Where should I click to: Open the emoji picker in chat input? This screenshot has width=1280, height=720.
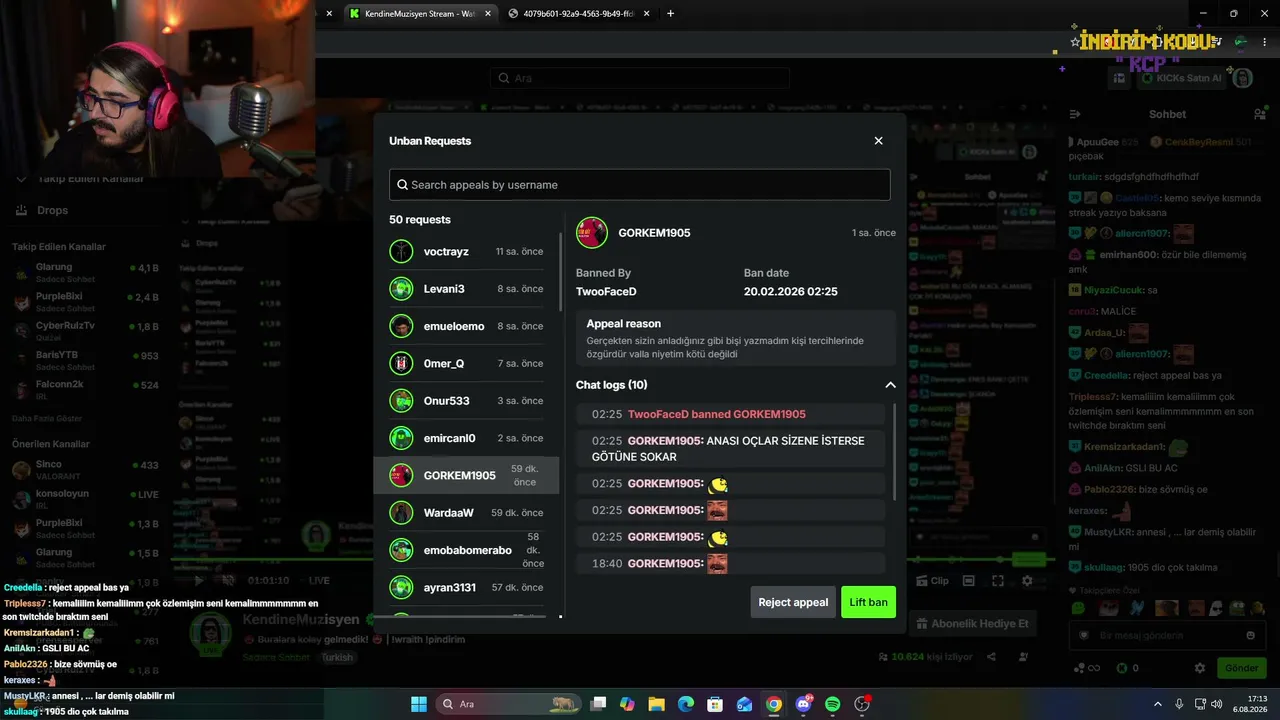coord(1250,635)
